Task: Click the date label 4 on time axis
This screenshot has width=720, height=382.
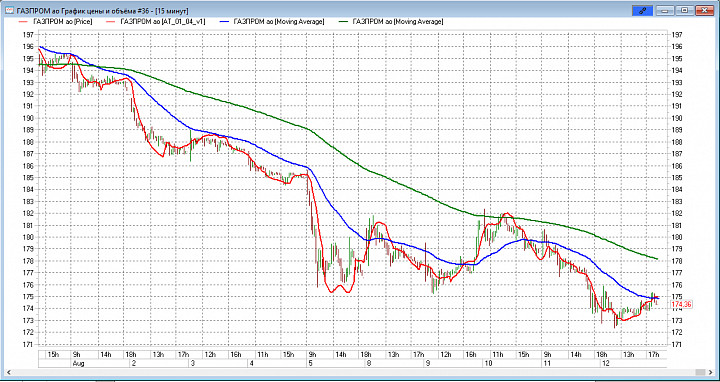Action: click(x=251, y=363)
